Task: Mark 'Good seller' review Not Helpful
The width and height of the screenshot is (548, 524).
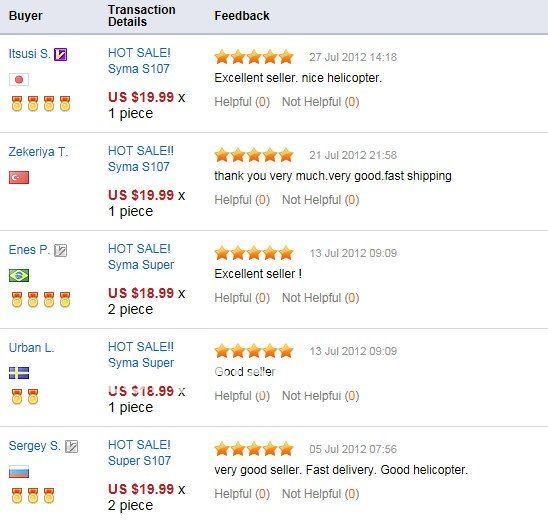Action: point(320,395)
